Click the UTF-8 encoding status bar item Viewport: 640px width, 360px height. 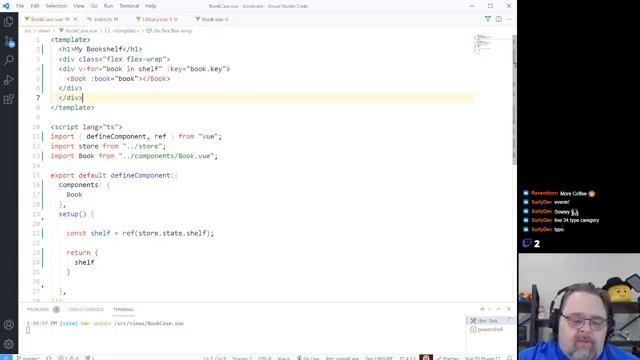click(265, 358)
